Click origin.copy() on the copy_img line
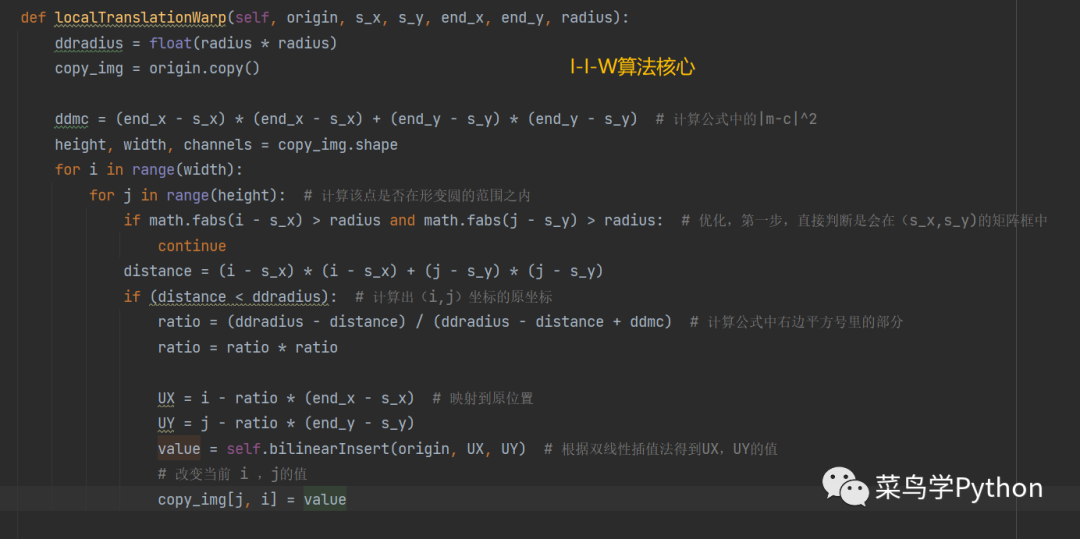The width and height of the screenshot is (1080, 539). (x=205, y=69)
